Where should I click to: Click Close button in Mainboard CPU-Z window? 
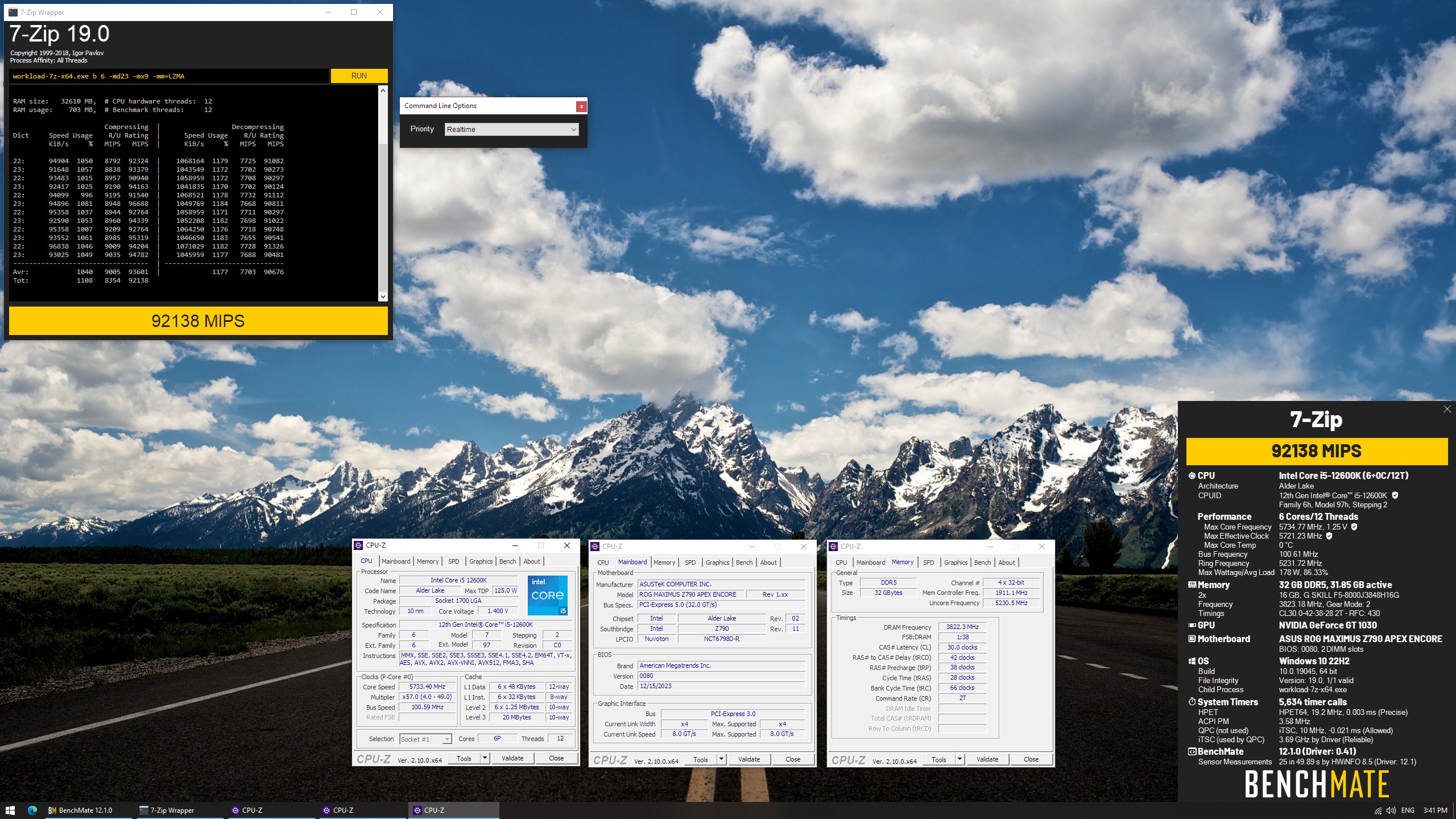coord(793,759)
